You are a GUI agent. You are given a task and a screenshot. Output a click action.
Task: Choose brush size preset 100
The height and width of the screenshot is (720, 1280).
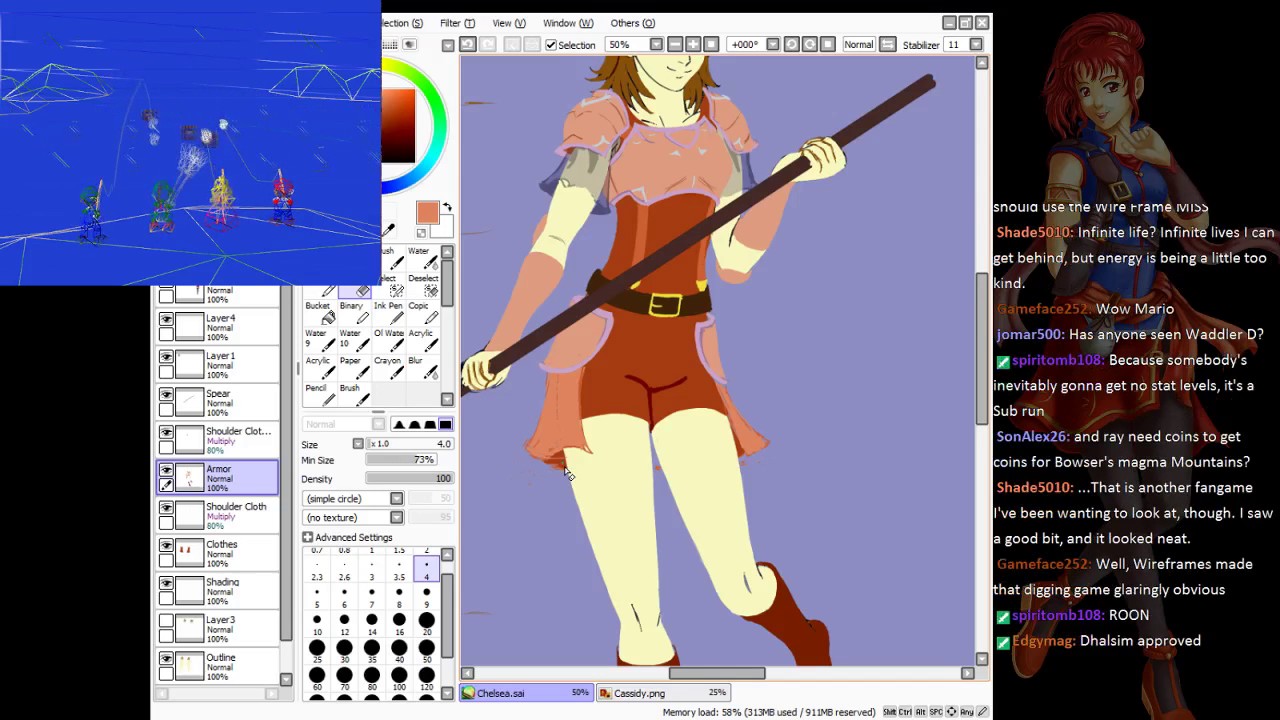click(399, 680)
